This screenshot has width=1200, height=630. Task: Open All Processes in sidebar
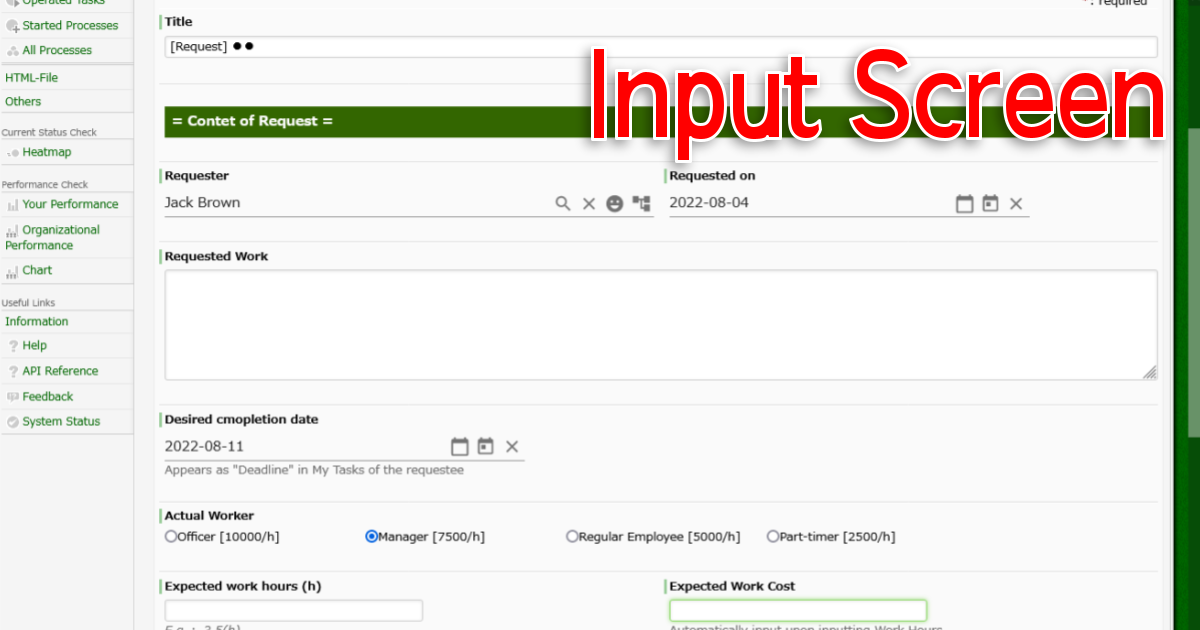57,50
